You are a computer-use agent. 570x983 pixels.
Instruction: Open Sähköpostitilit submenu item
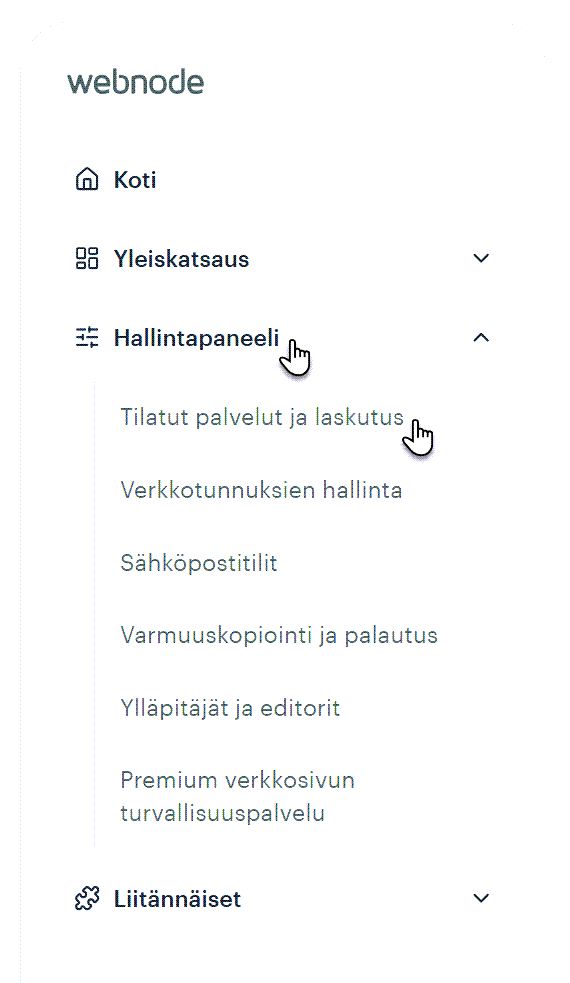click(x=199, y=563)
